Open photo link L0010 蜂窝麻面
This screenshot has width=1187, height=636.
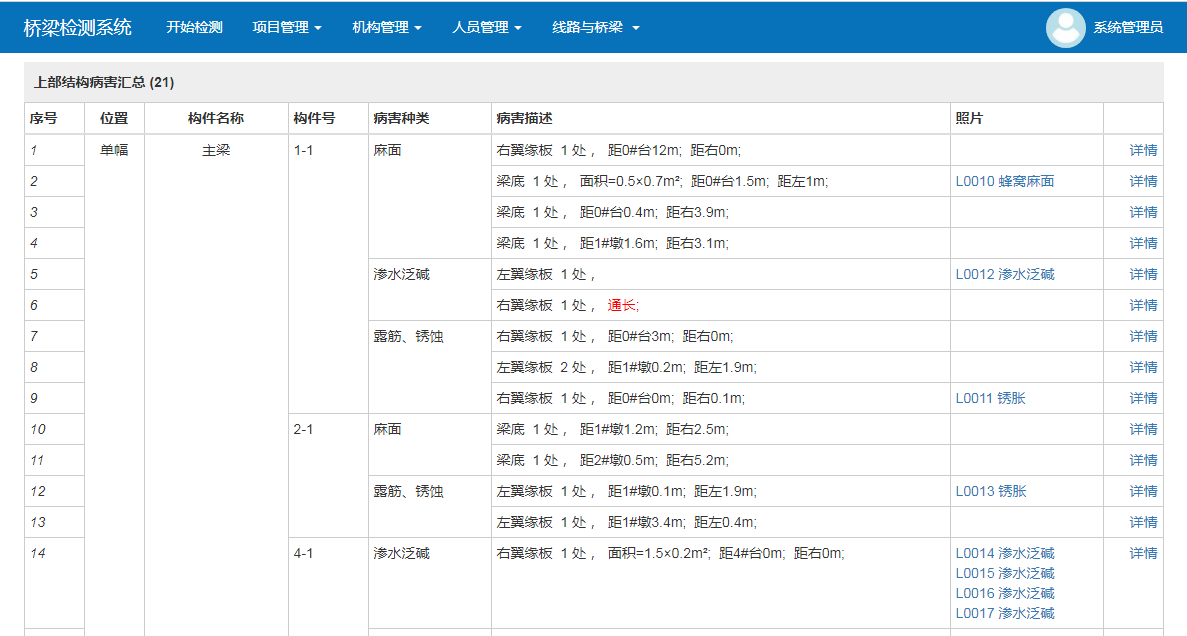(x=1004, y=181)
